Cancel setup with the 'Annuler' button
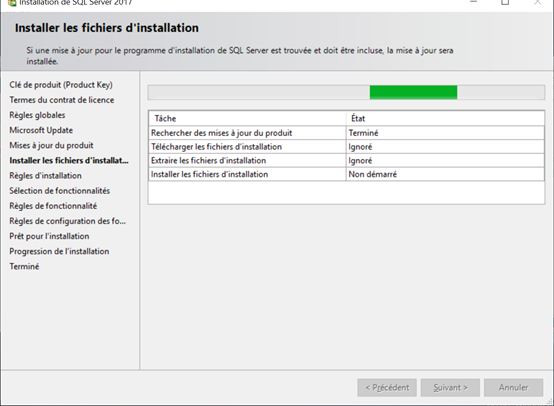This screenshot has height=406, width=554. pos(513,388)
